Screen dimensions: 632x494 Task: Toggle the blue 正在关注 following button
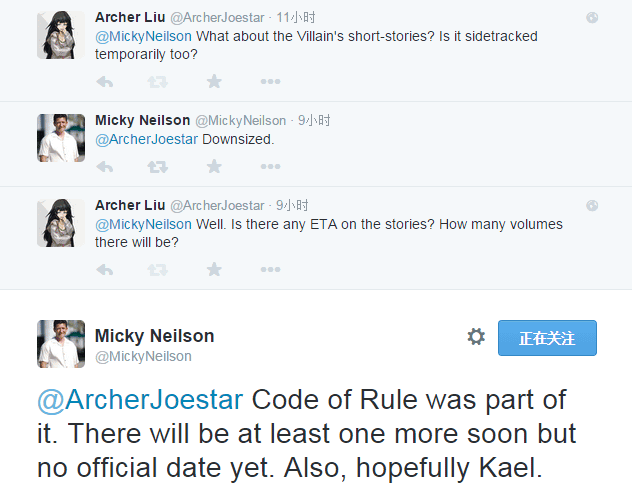(x=547, y=338)
